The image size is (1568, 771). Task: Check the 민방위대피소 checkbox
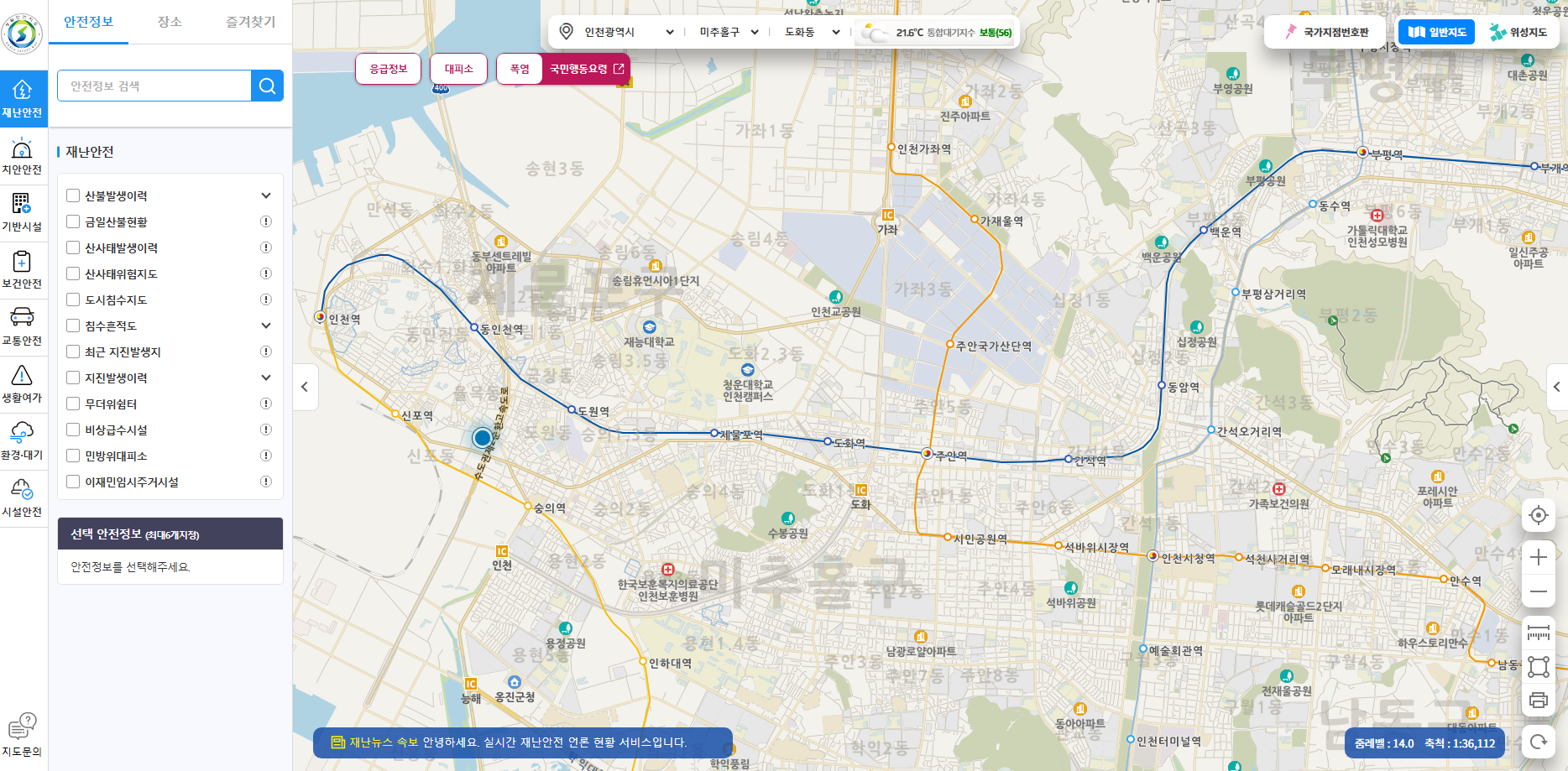(73, 456)
